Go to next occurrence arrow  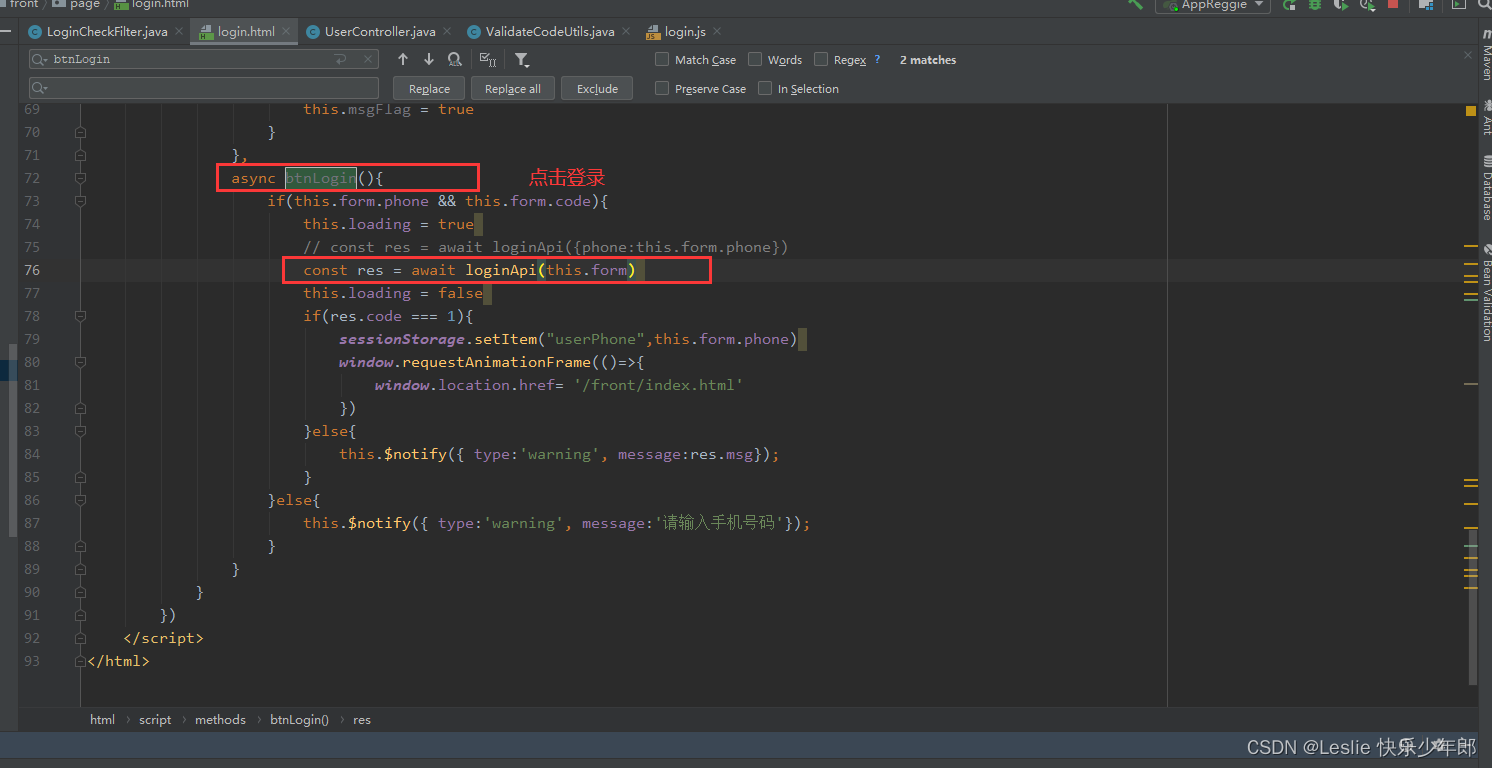click(429, 59)
